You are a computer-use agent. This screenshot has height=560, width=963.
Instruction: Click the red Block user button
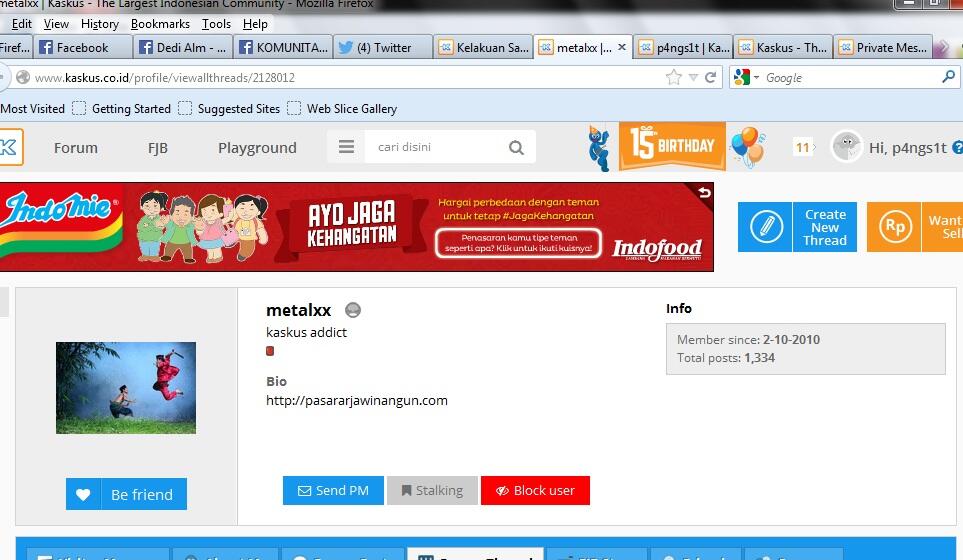tap(535, 490)
